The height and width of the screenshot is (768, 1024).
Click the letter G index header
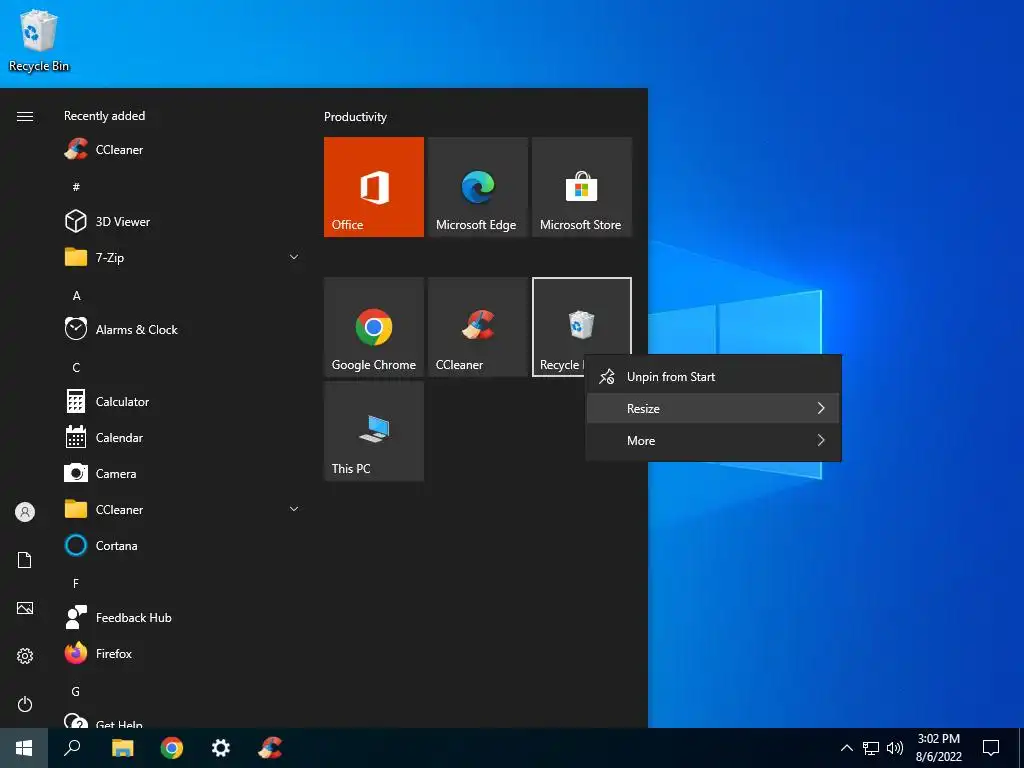click(x=76, y=691)
